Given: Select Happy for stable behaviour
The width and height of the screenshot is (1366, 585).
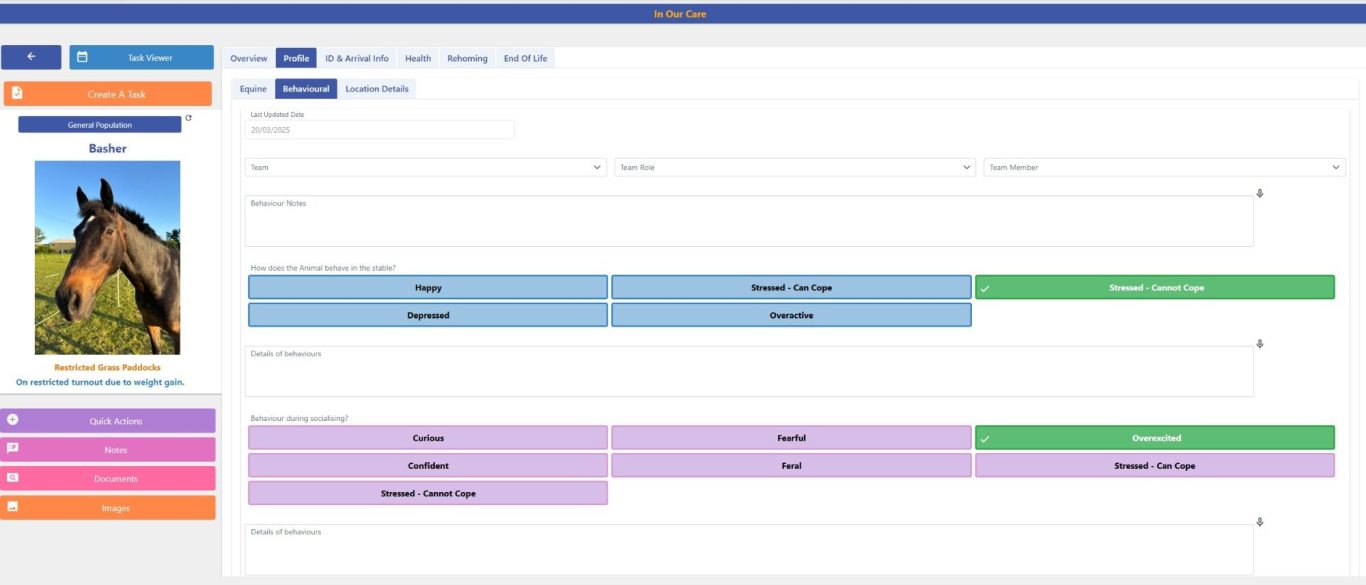Looking at the screenshot, I should click(x=428, y=288).
